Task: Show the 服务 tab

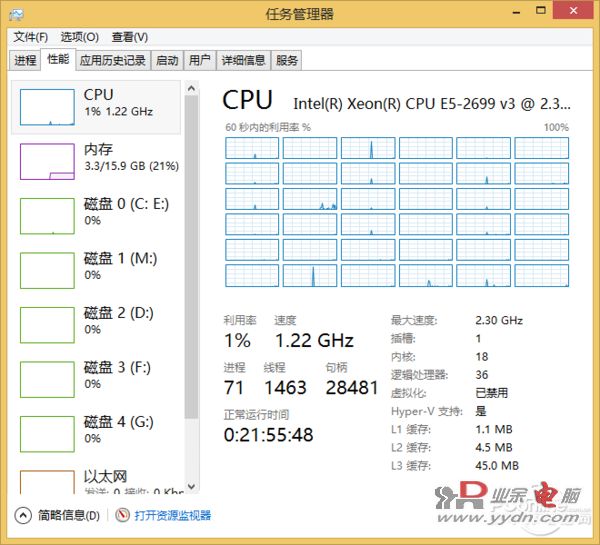Action: 286,60
